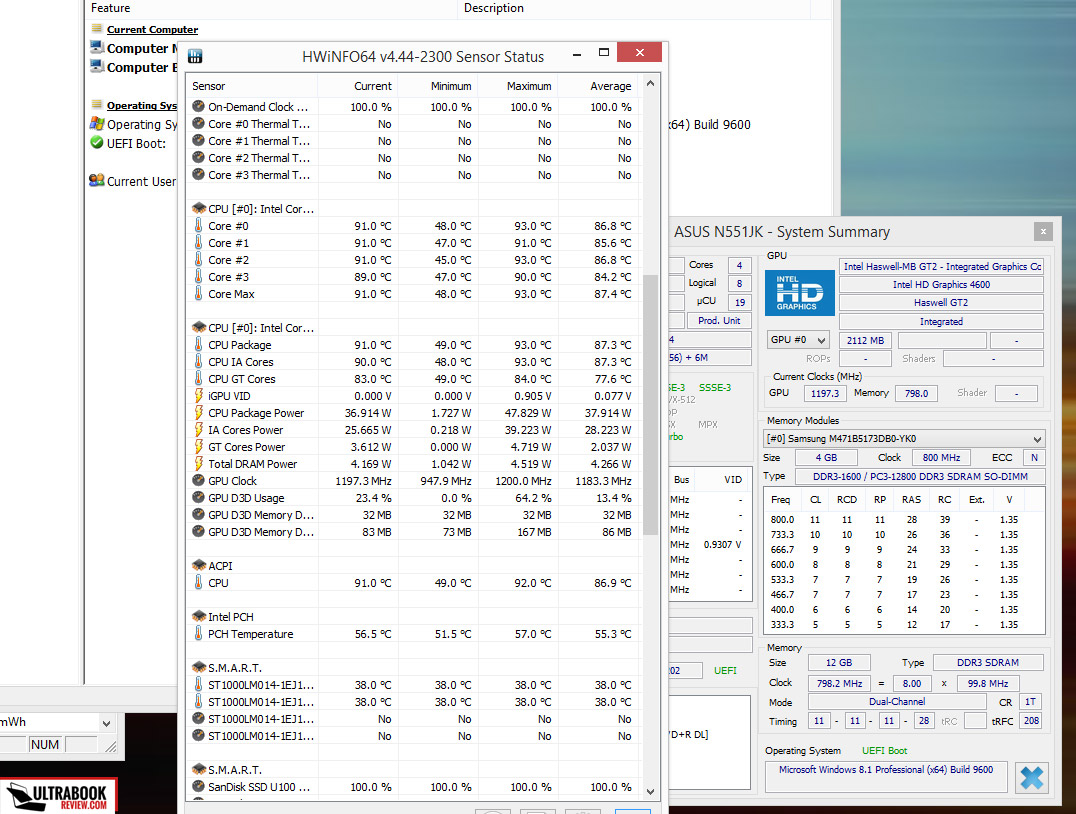Click the sensor list scroll down arrow
The height and width of the screenshot is (814, 1076).
(651, 791)
